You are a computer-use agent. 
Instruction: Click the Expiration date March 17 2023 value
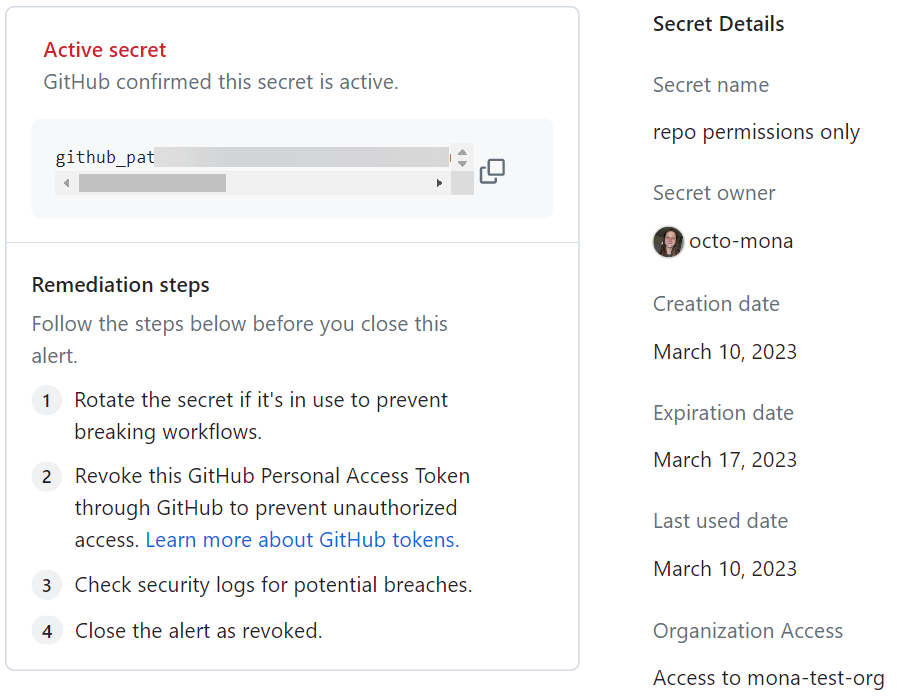point(724,460)
